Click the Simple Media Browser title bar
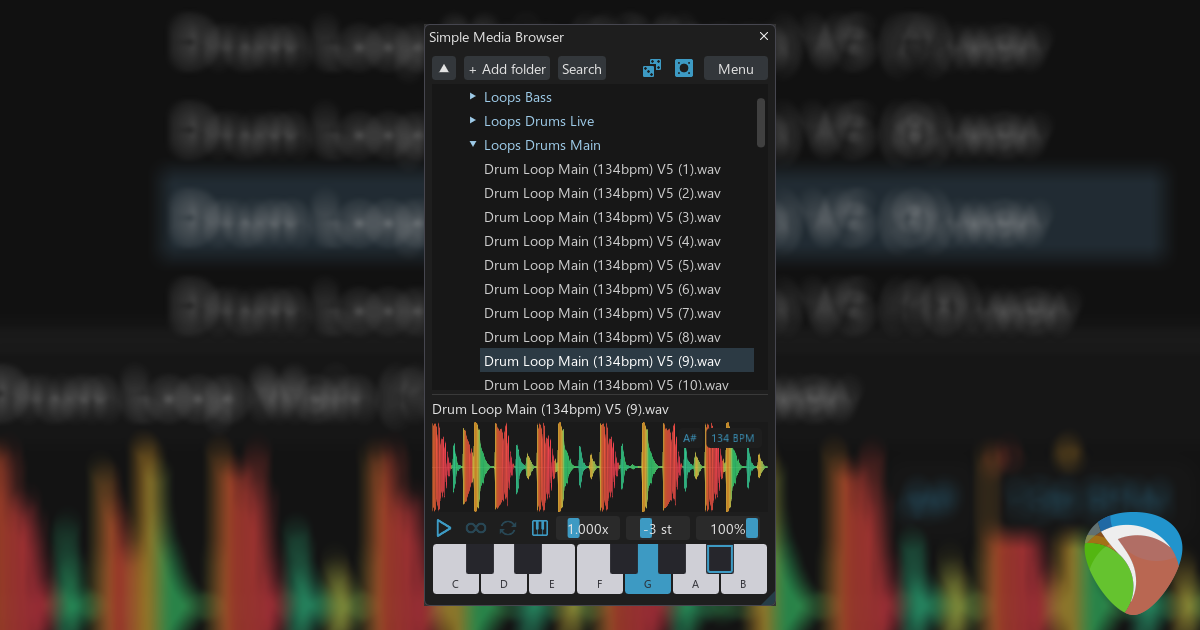 (x=600, y=37)
